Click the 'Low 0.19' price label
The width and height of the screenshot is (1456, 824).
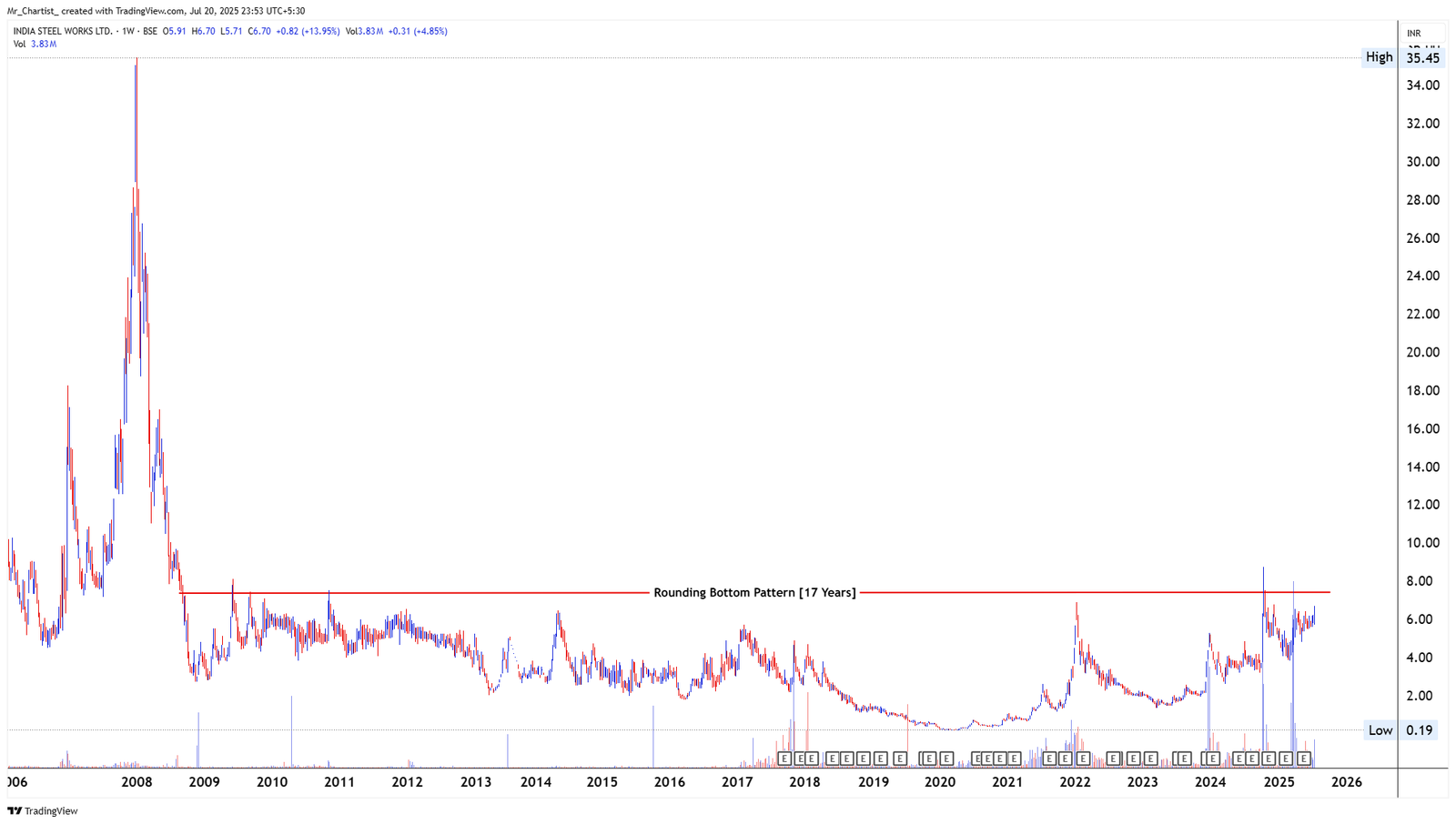click(x=1400, y=730)
